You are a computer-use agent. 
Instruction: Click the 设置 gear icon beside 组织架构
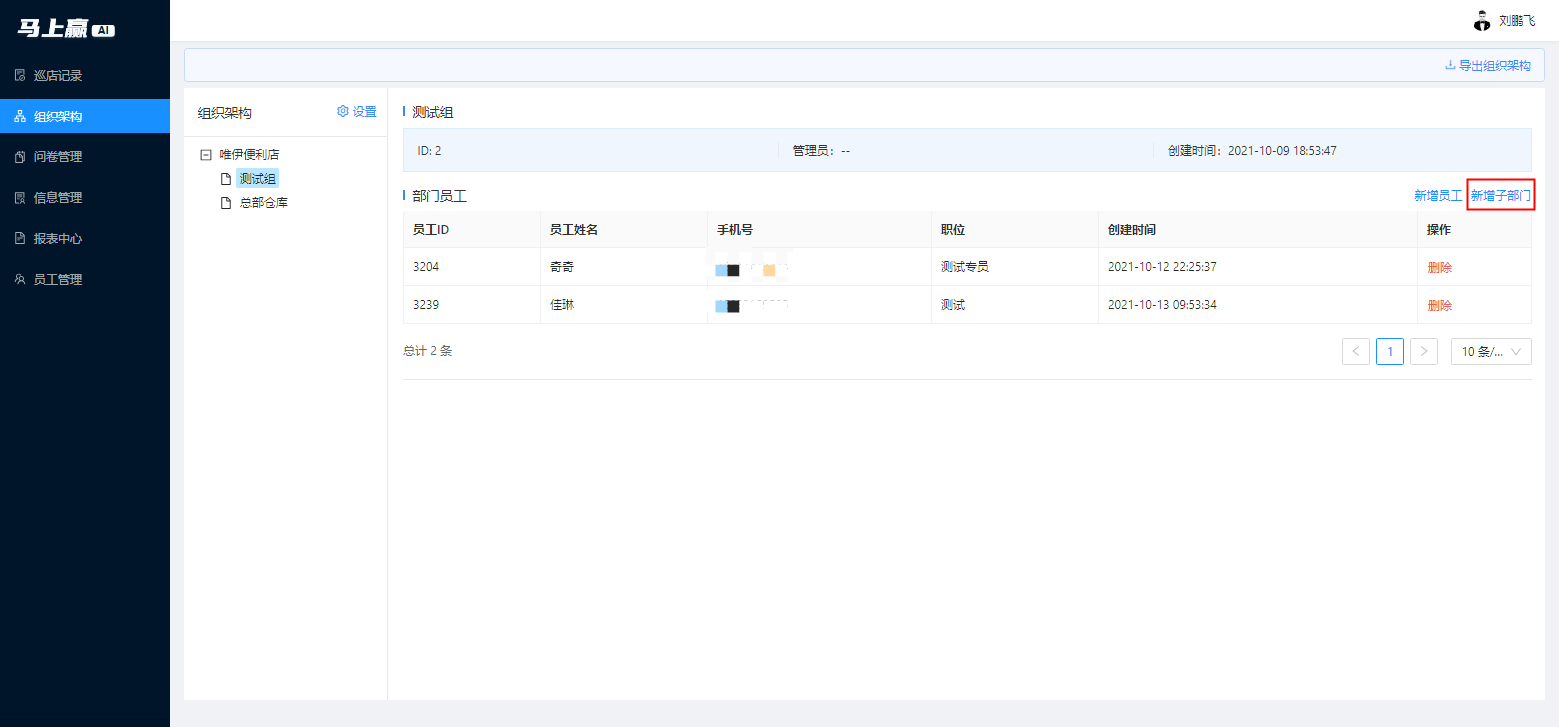coord(343,111)
